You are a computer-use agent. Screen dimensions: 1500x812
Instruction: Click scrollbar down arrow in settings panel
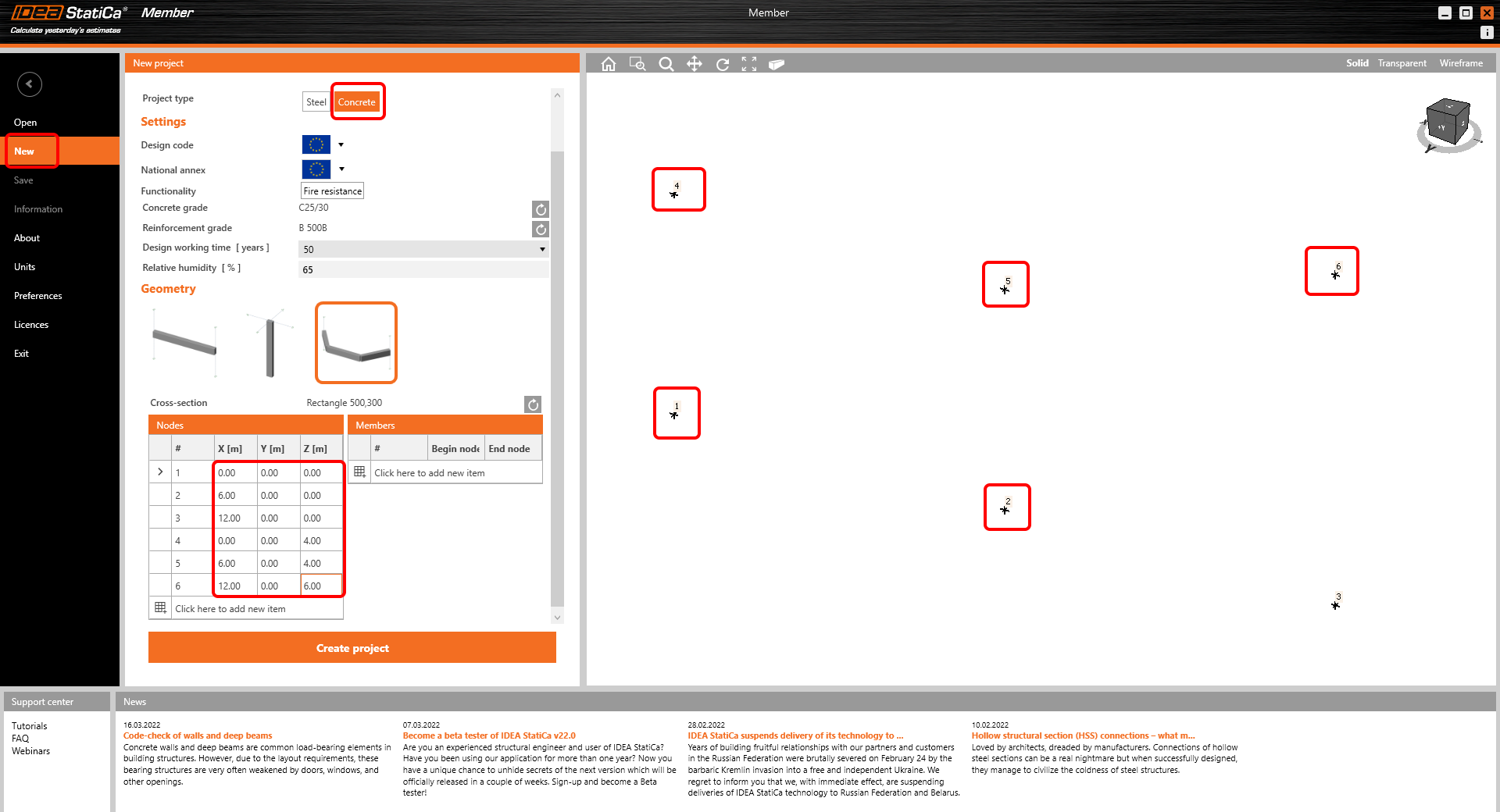coord(557,617)
